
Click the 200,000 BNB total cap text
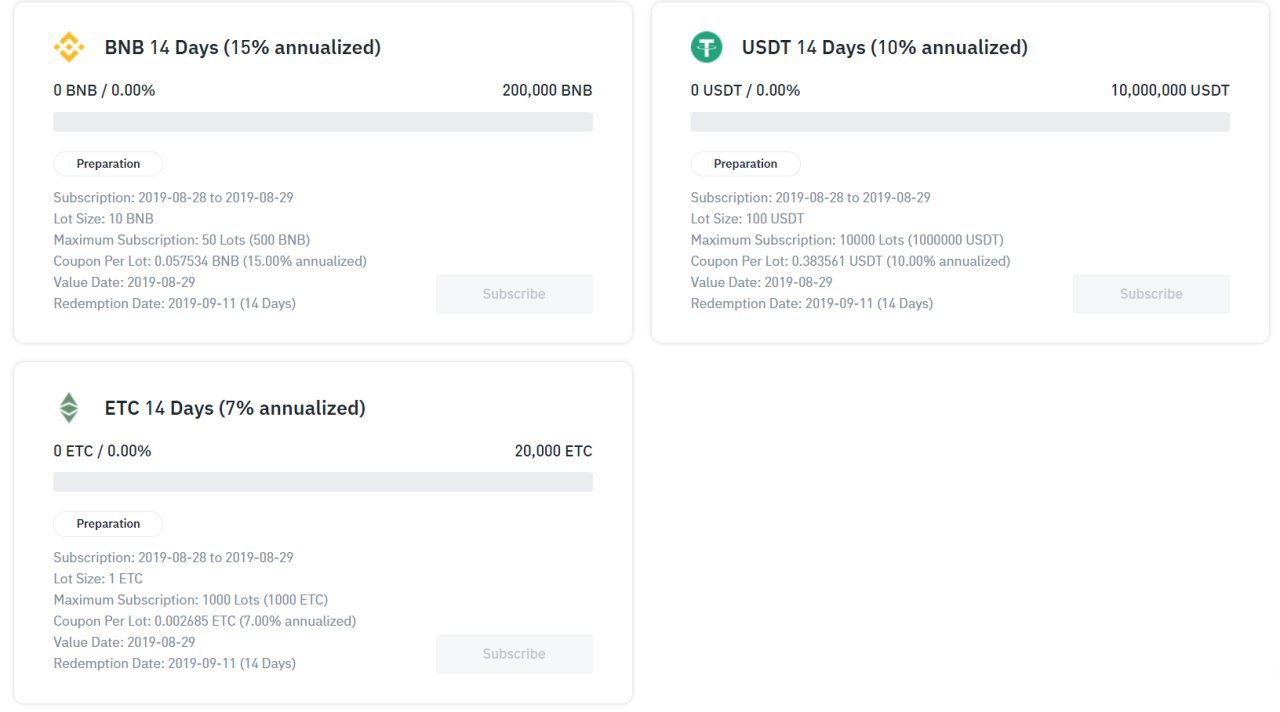point(547,90)
